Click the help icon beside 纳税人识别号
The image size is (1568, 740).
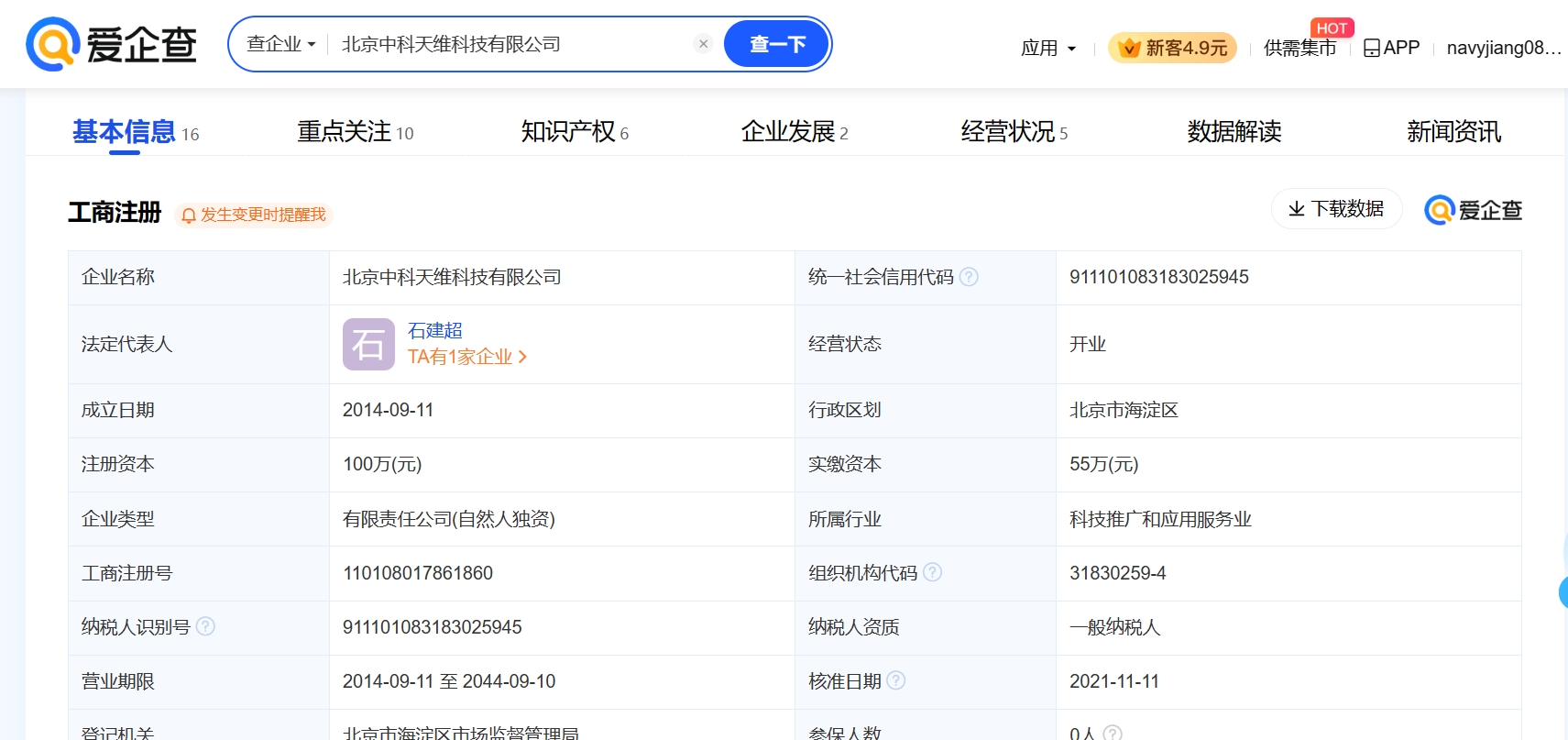[205, 626]
